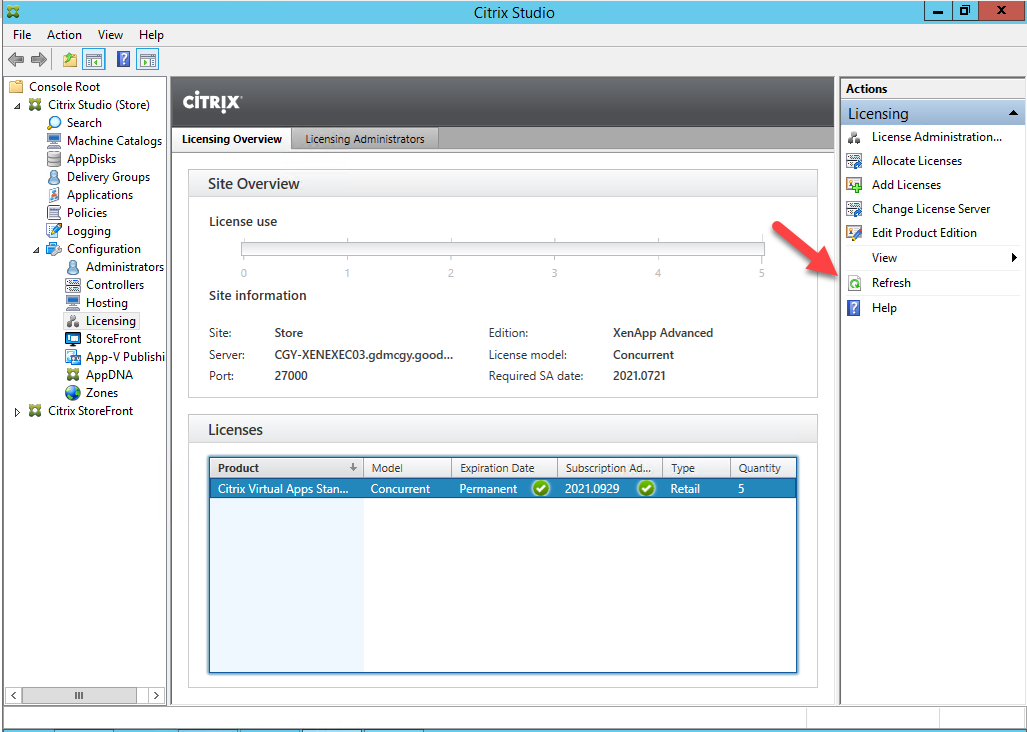Viewport: 1027px width, 732px height.
Task: Click Change License Server action
Action: (931, 210)
